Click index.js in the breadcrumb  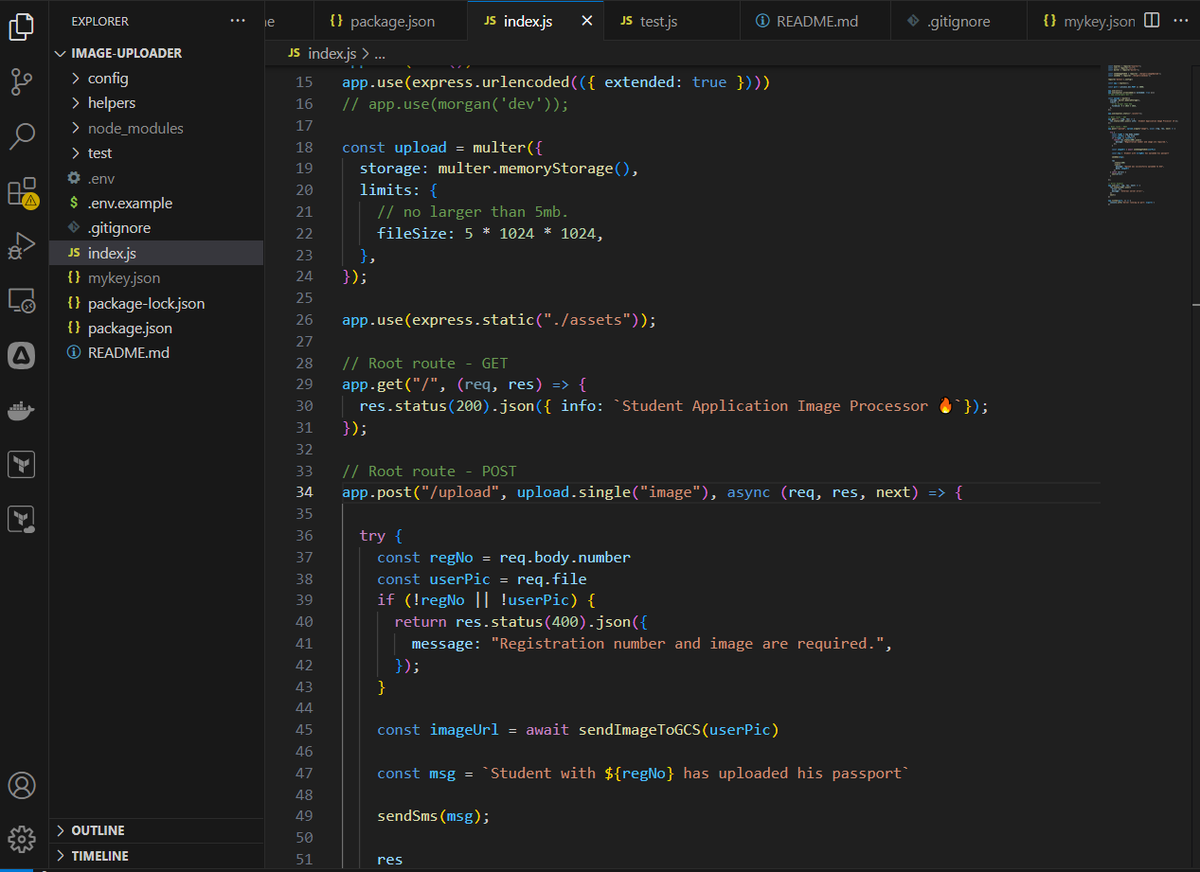[x=332, y=53]
